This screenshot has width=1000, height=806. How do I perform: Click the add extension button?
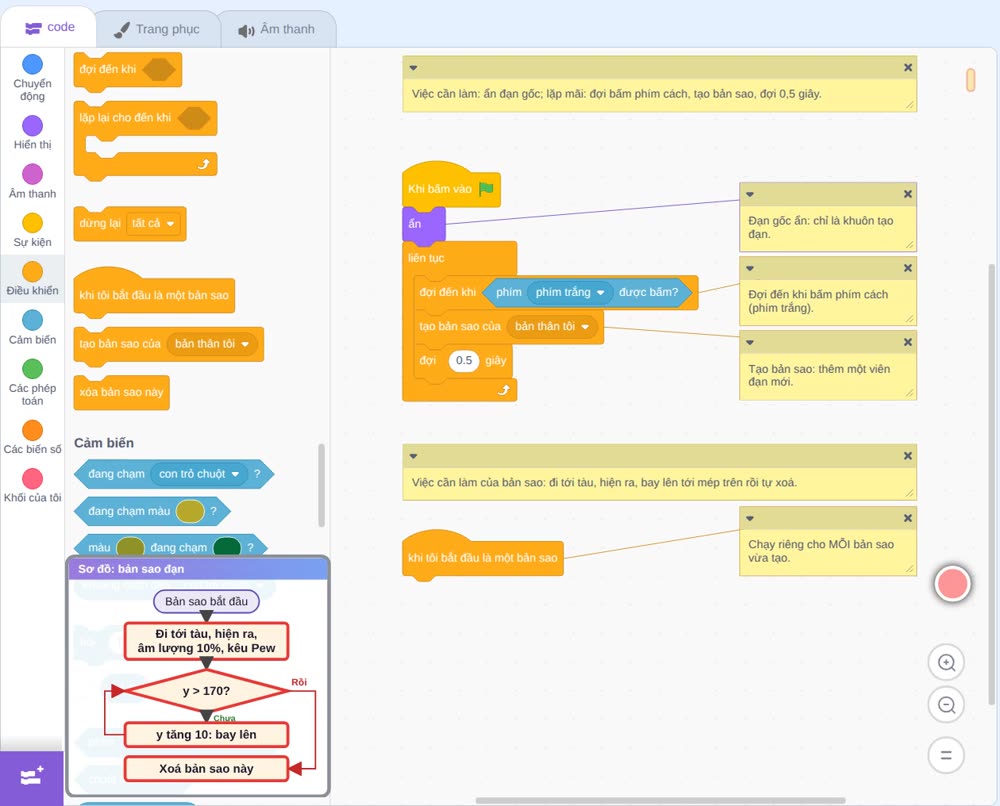coord(32,777)
